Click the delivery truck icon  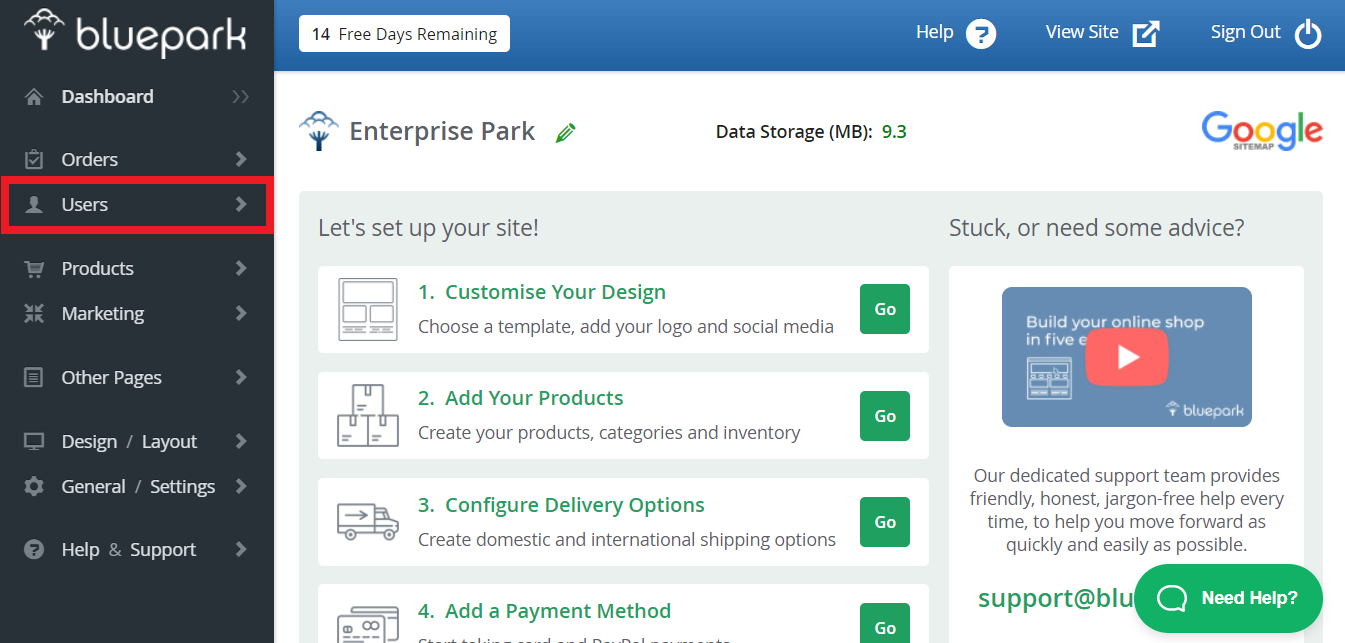(367, 521)
